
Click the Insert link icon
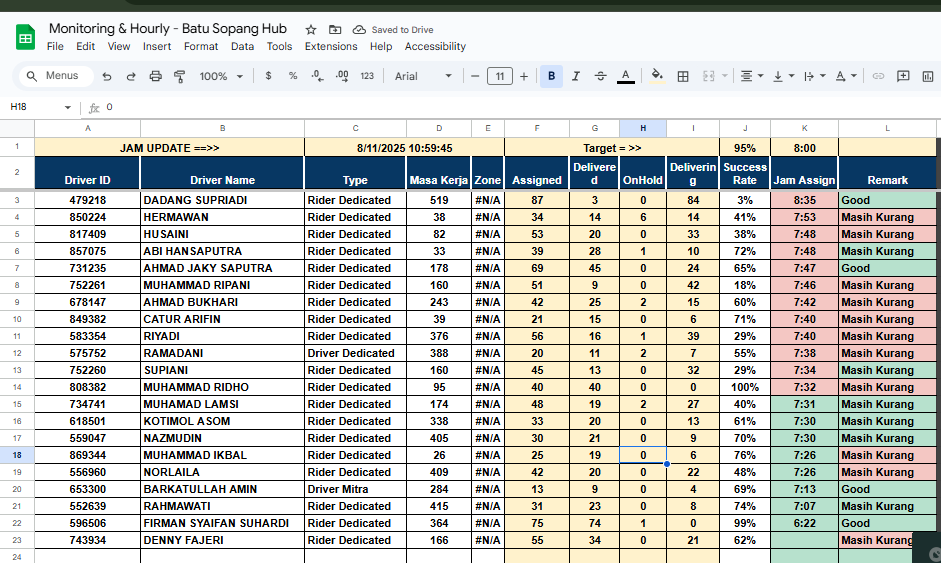point(878,76)
